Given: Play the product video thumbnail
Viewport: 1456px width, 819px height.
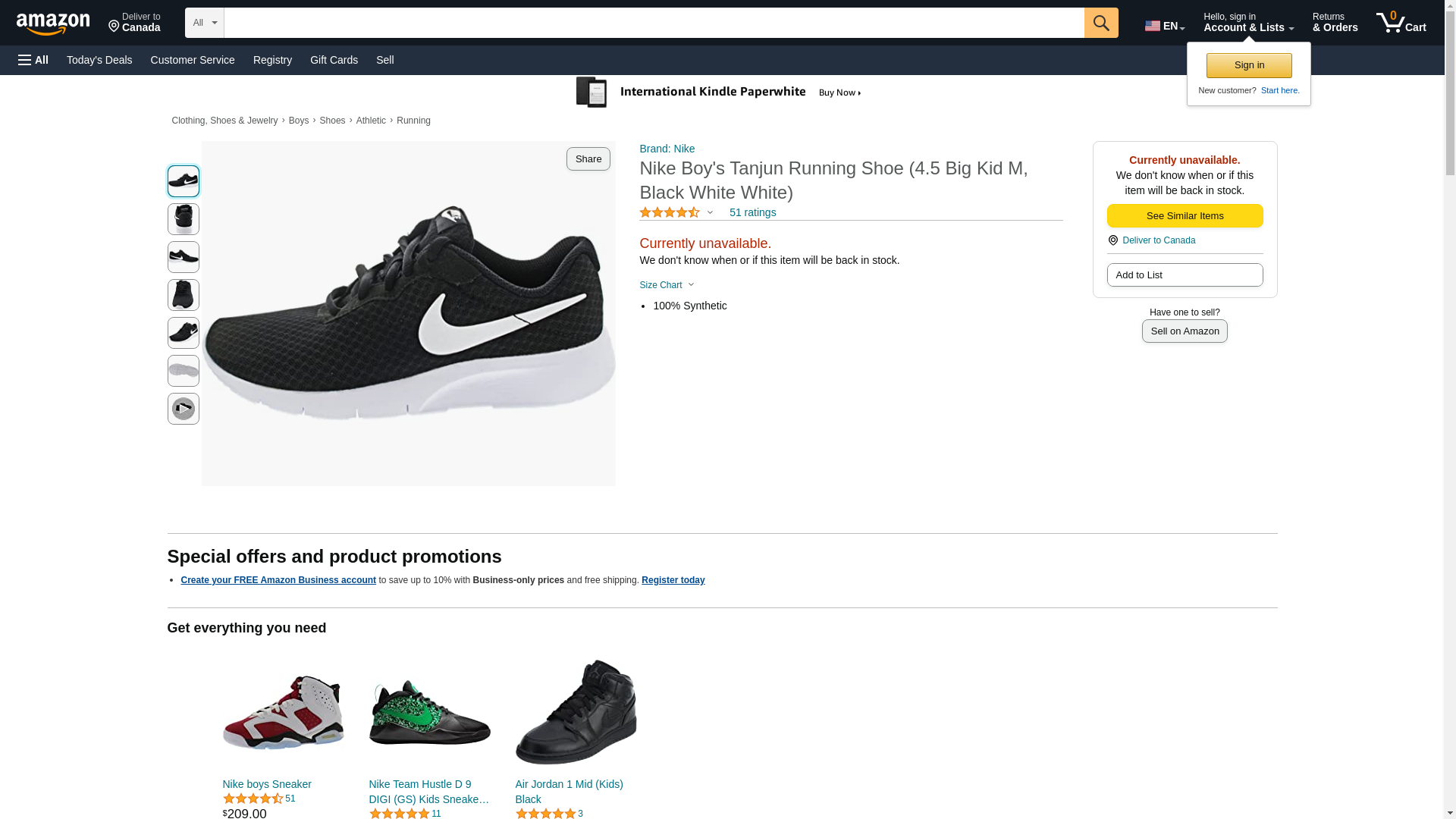Looking at the screenshot, I should point(183,409).
